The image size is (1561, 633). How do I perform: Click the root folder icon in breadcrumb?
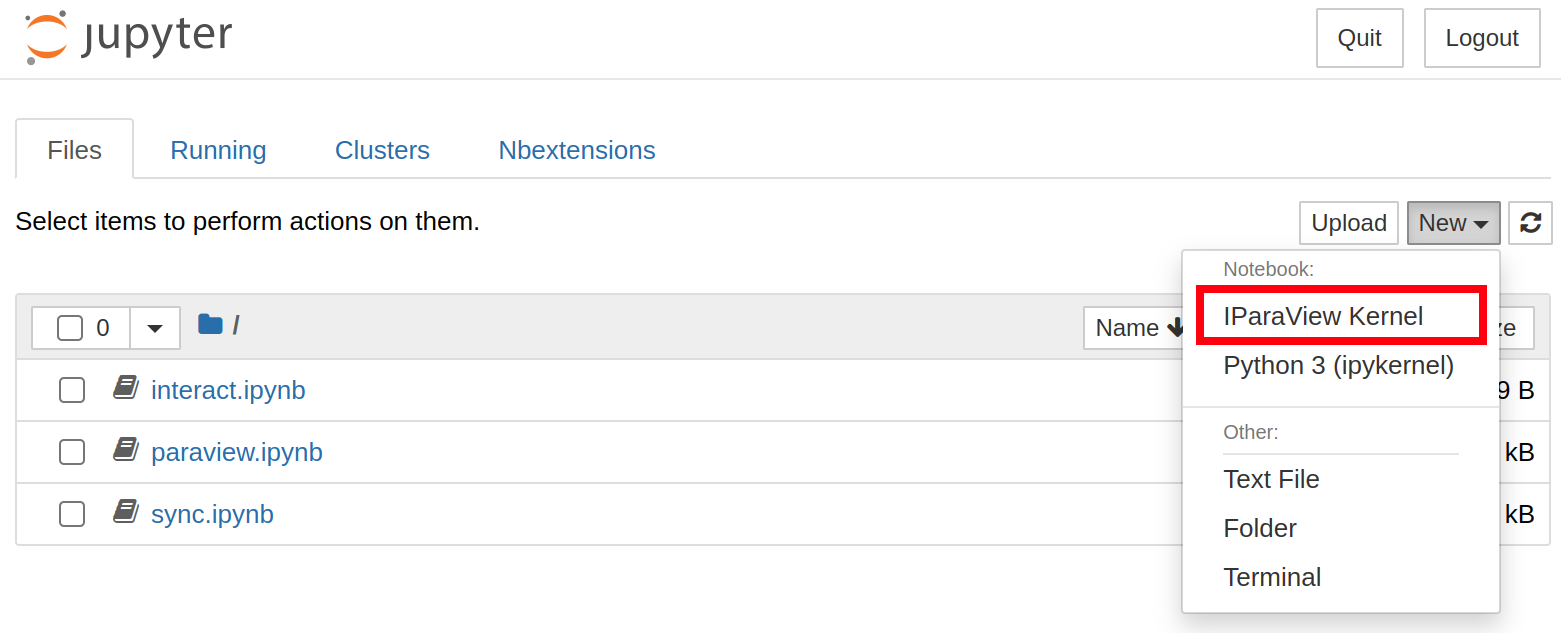(x=210, y=324)
